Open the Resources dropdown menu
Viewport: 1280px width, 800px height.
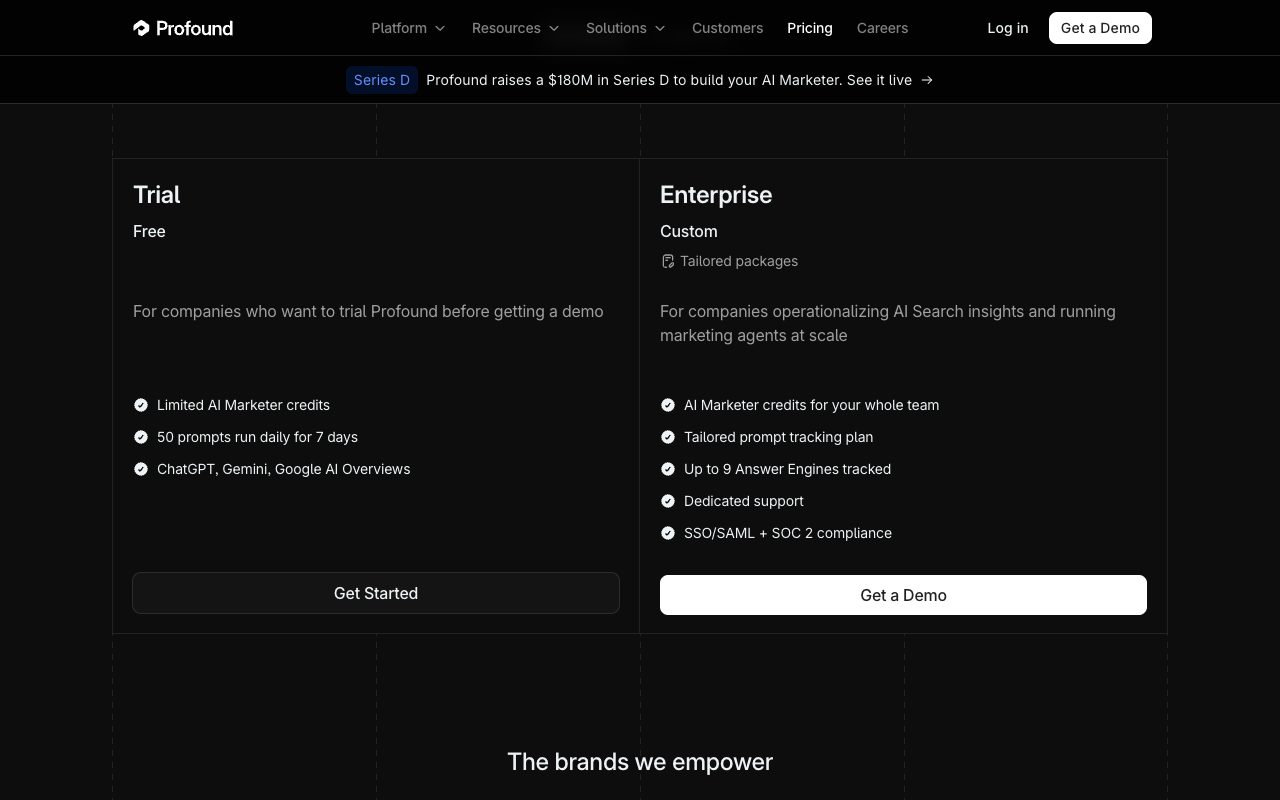coord(515,28)
